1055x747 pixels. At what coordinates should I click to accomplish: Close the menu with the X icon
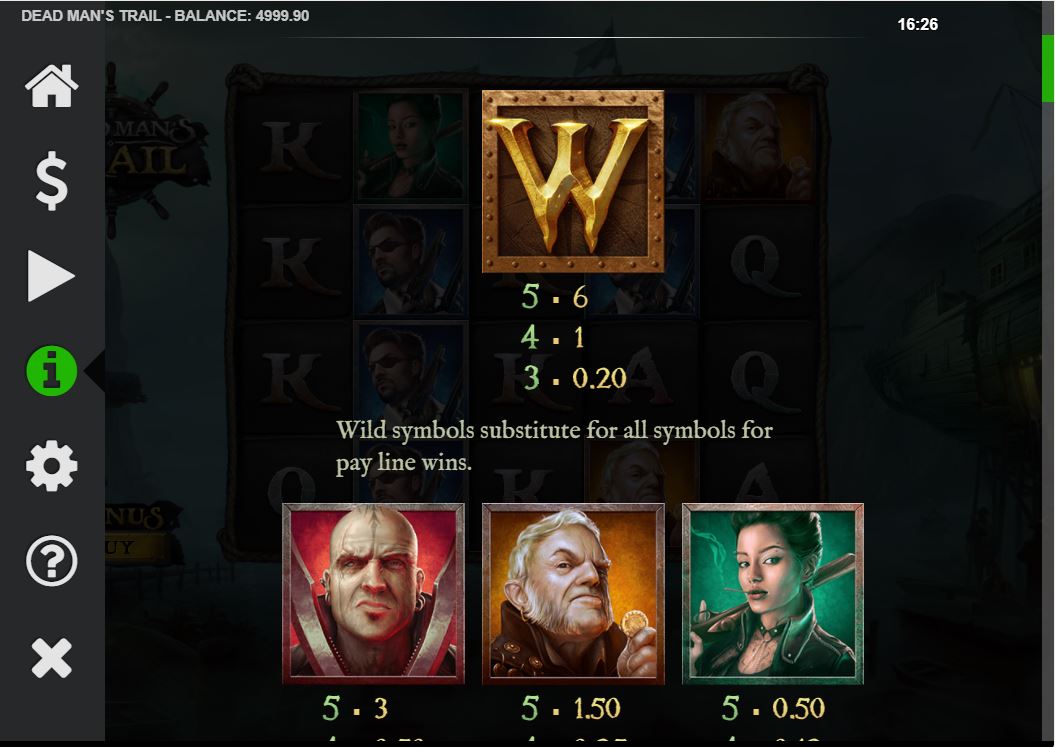click(52, 657)
